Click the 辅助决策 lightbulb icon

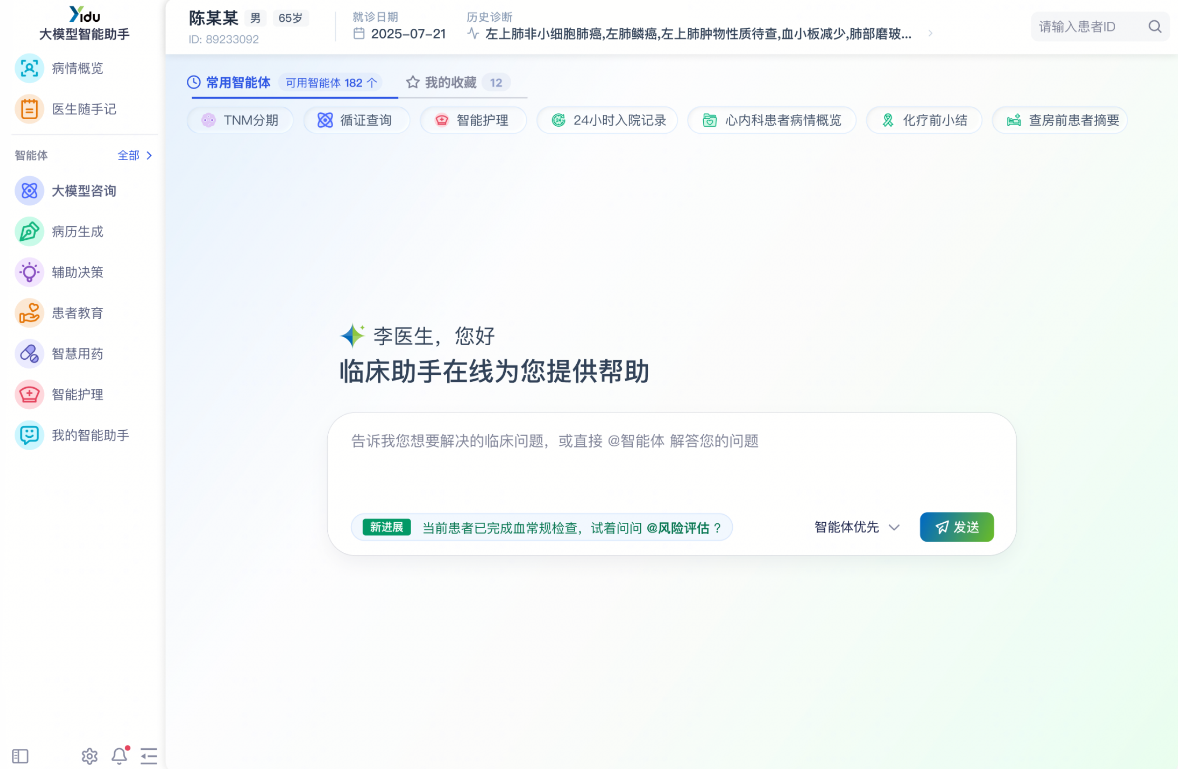click(29, 272)
